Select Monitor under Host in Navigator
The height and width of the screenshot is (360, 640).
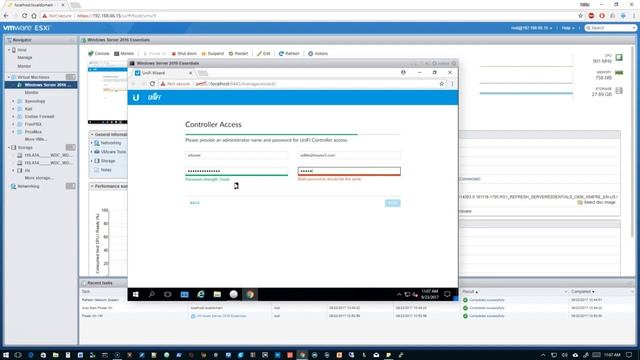[x=24, y=66]
